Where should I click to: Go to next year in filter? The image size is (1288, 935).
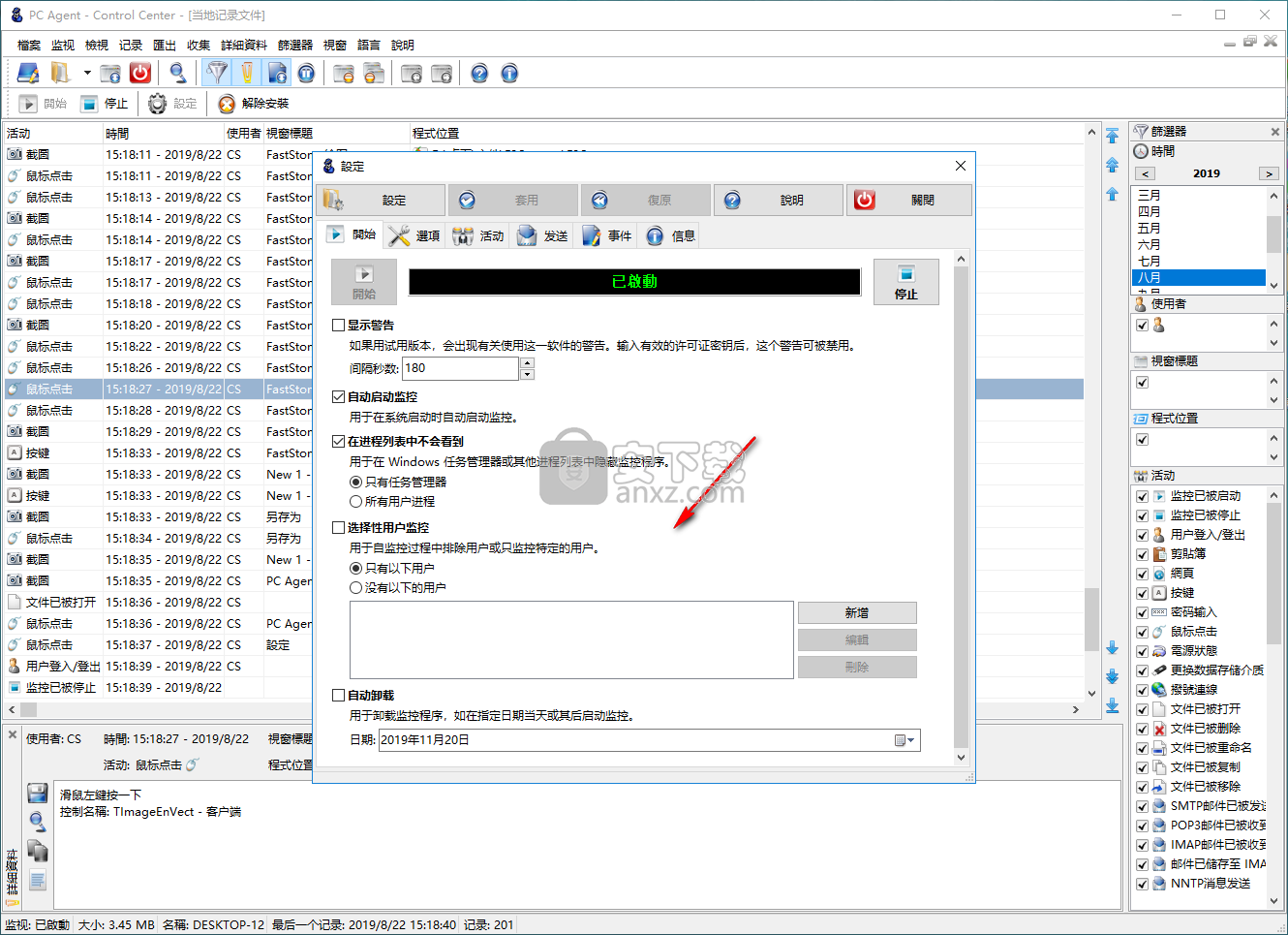[x=1269, y=174]
